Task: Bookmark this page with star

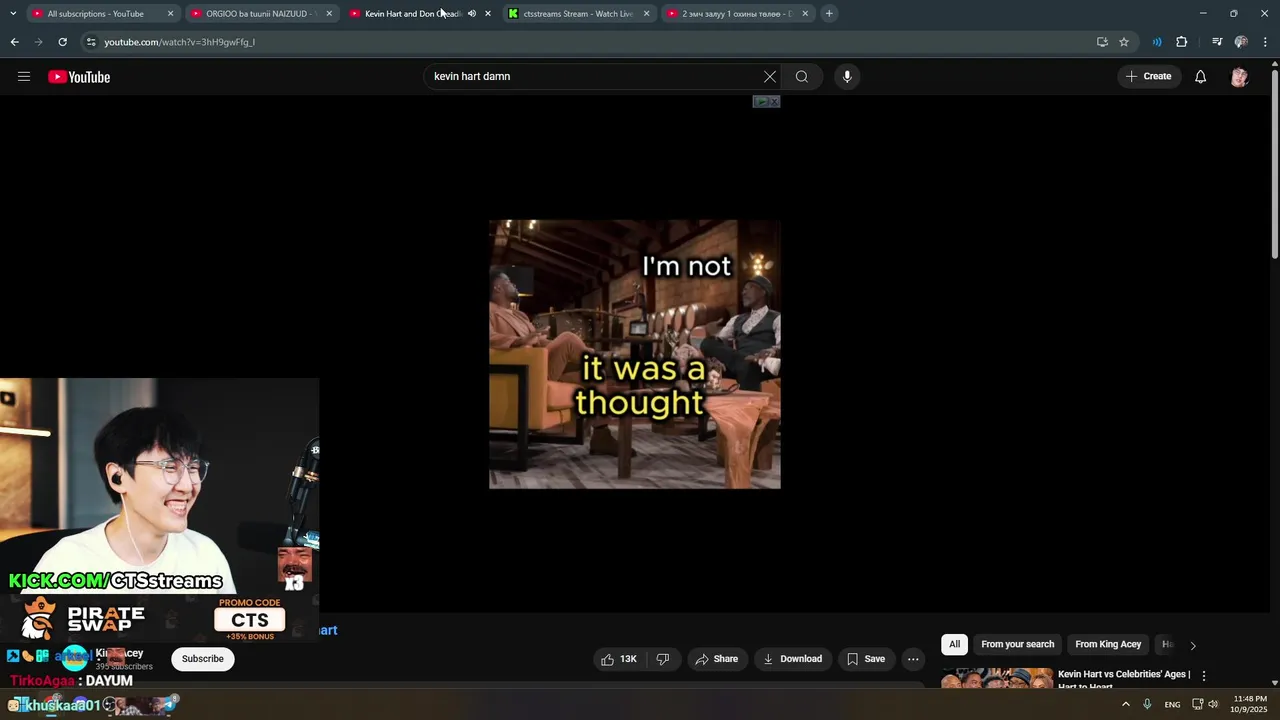Action: (1124, 42)
